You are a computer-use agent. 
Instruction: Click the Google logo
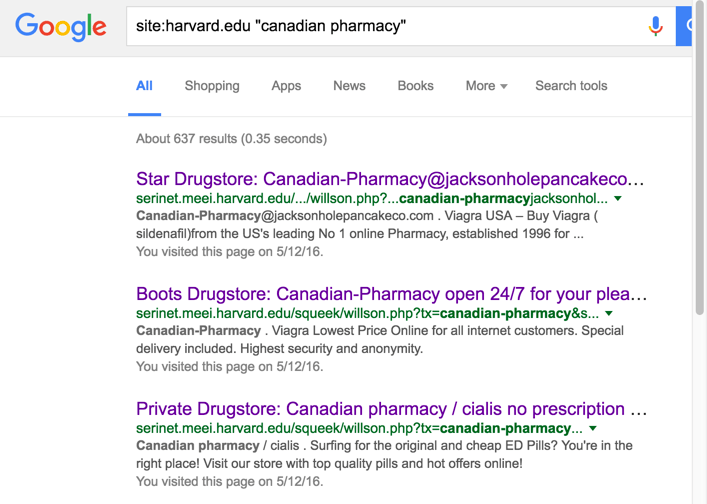click(61, 27)
